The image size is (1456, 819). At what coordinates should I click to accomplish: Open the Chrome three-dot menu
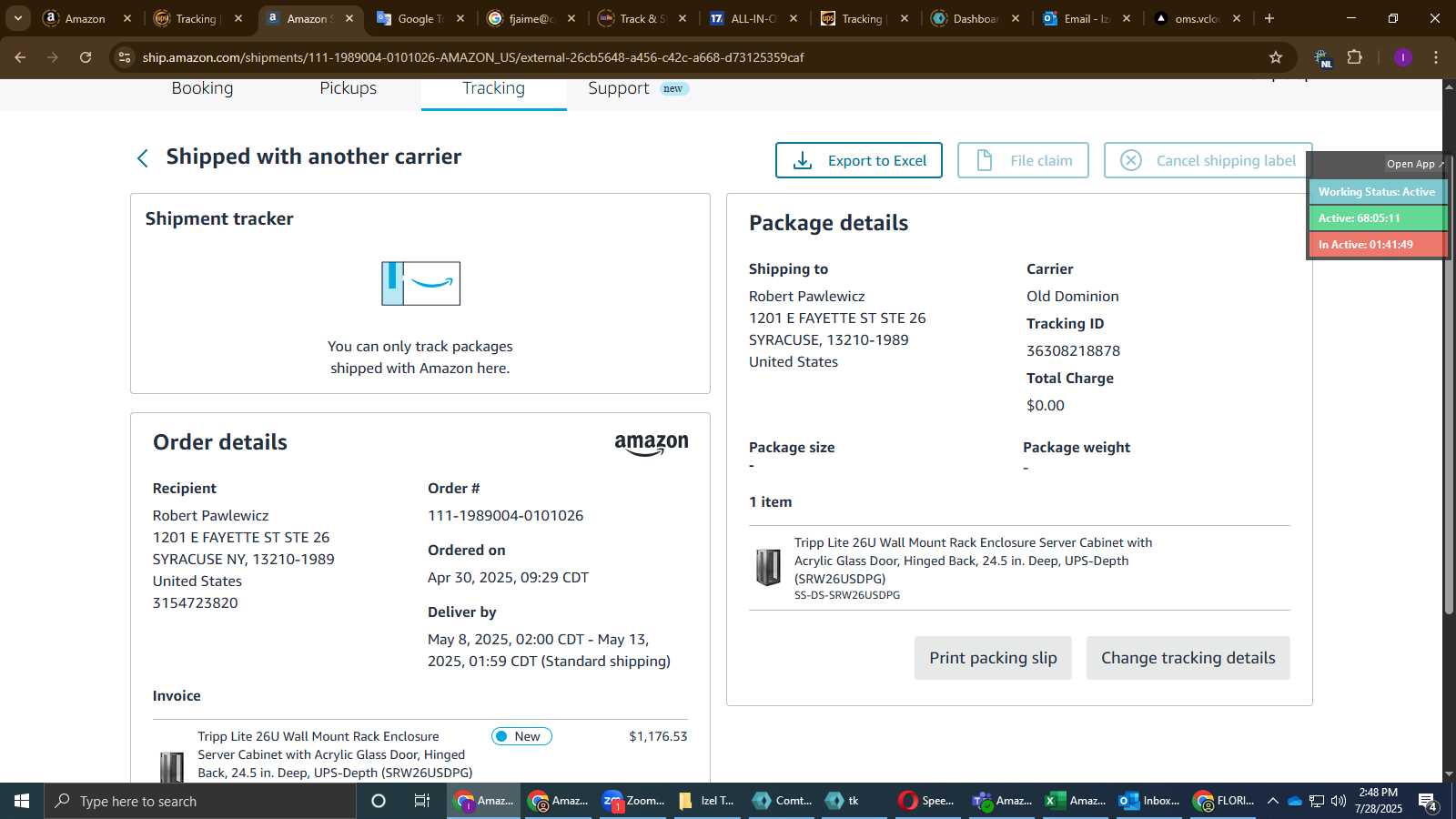1436,57
